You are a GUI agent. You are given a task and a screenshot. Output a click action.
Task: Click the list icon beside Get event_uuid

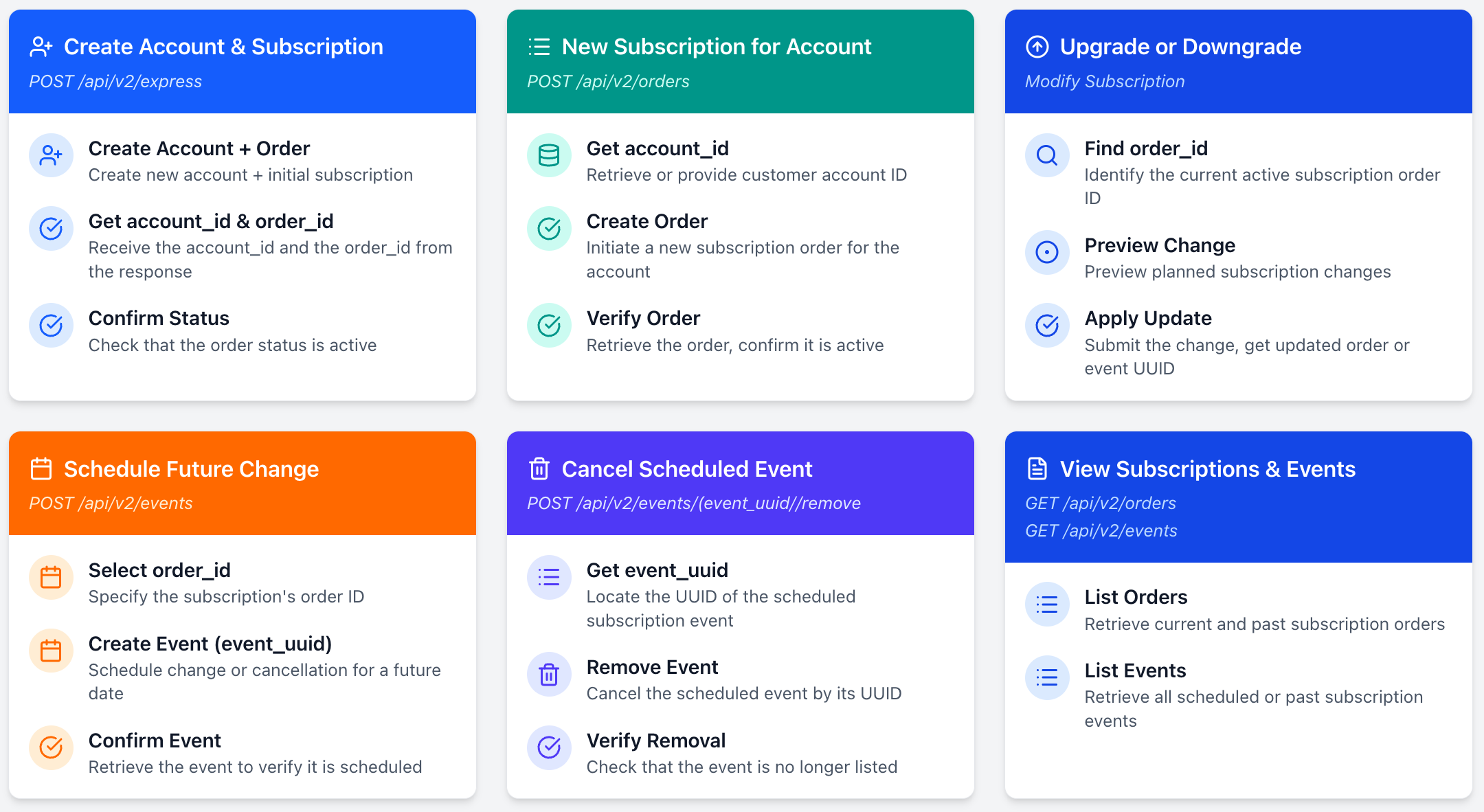click(x=549, y=577)
